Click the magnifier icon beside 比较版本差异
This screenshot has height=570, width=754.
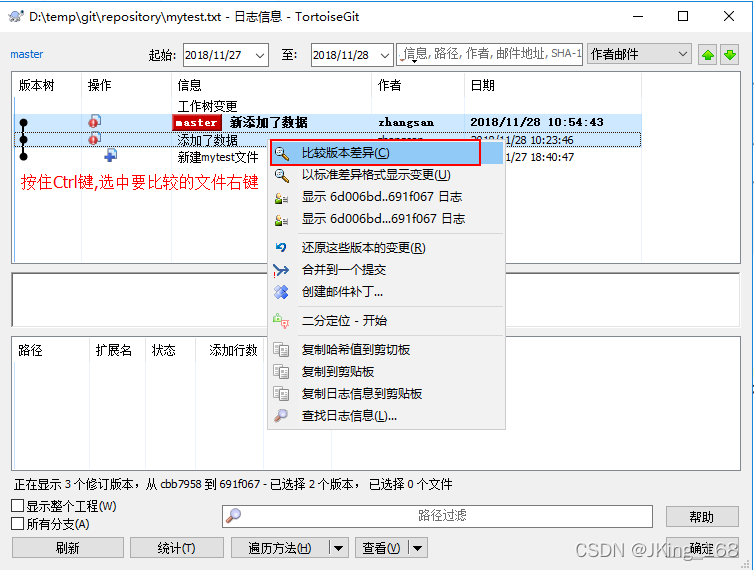point(282,153)
